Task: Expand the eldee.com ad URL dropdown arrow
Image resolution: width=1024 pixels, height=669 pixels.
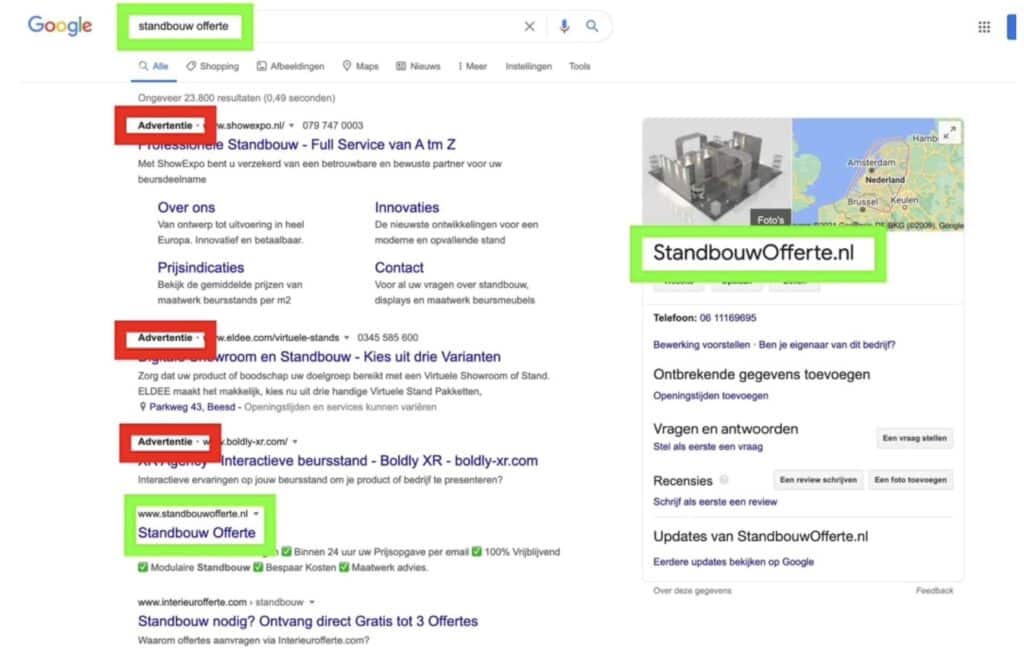Action: pyautogui.click(x=347, y=338)
